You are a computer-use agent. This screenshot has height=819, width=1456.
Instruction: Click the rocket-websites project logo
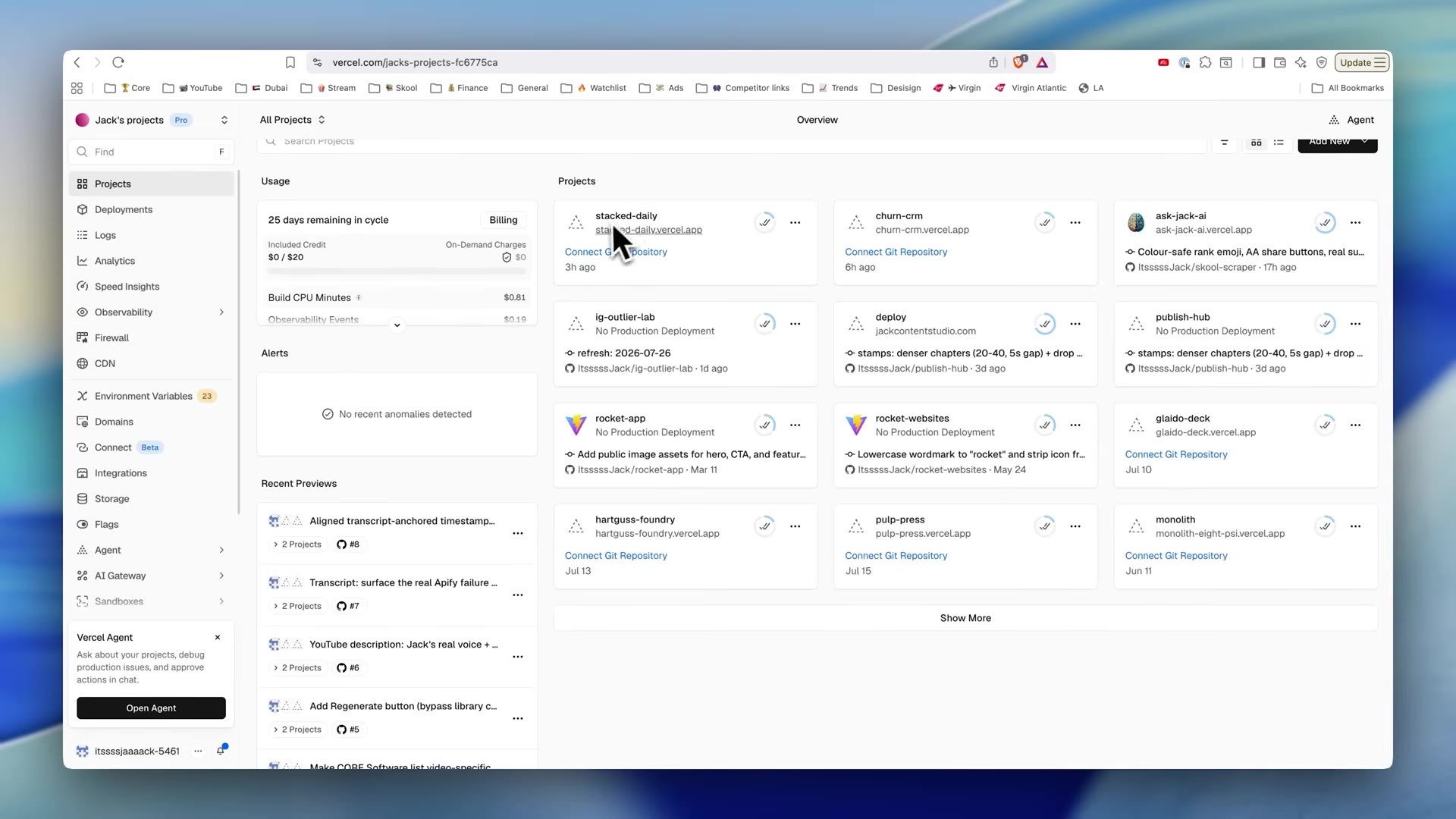point(856,425)
